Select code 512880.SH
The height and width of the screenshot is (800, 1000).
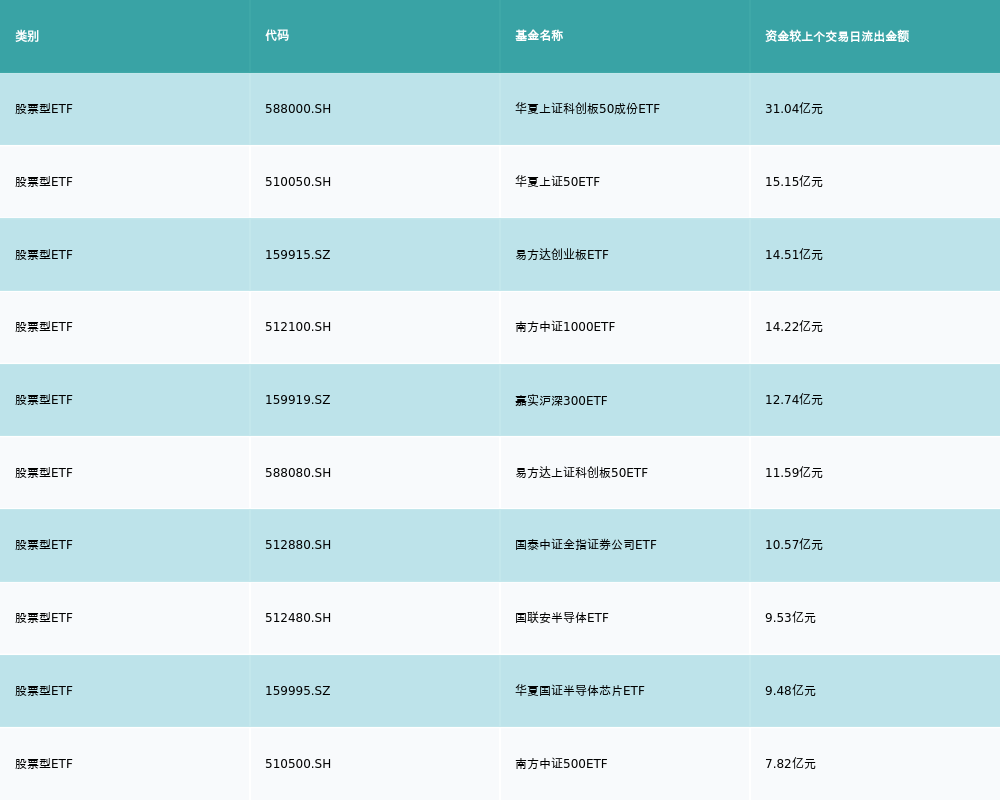click(x=298, y=545)
